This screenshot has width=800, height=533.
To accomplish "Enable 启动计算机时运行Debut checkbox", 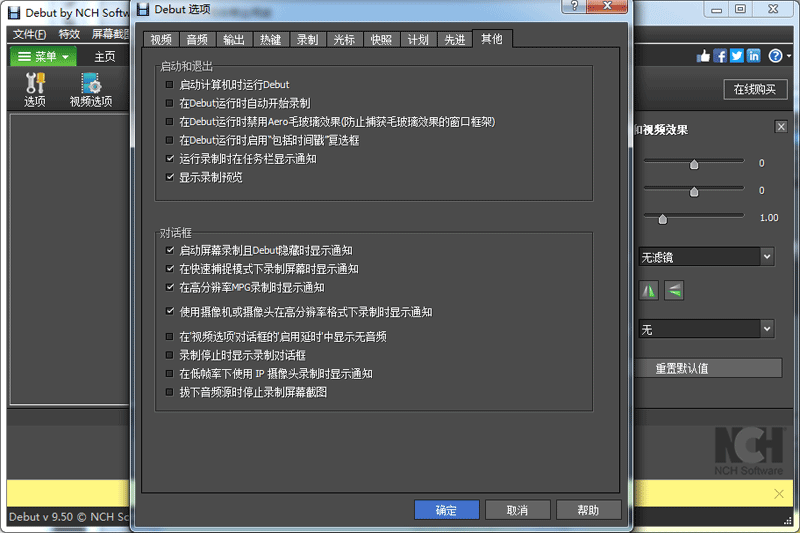I will [170, 85].
